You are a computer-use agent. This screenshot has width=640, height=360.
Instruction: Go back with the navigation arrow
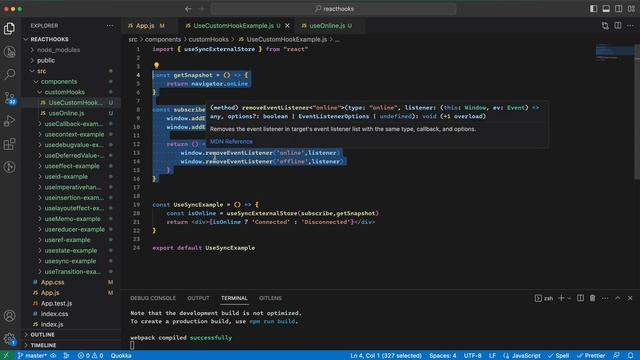[188, 9]
